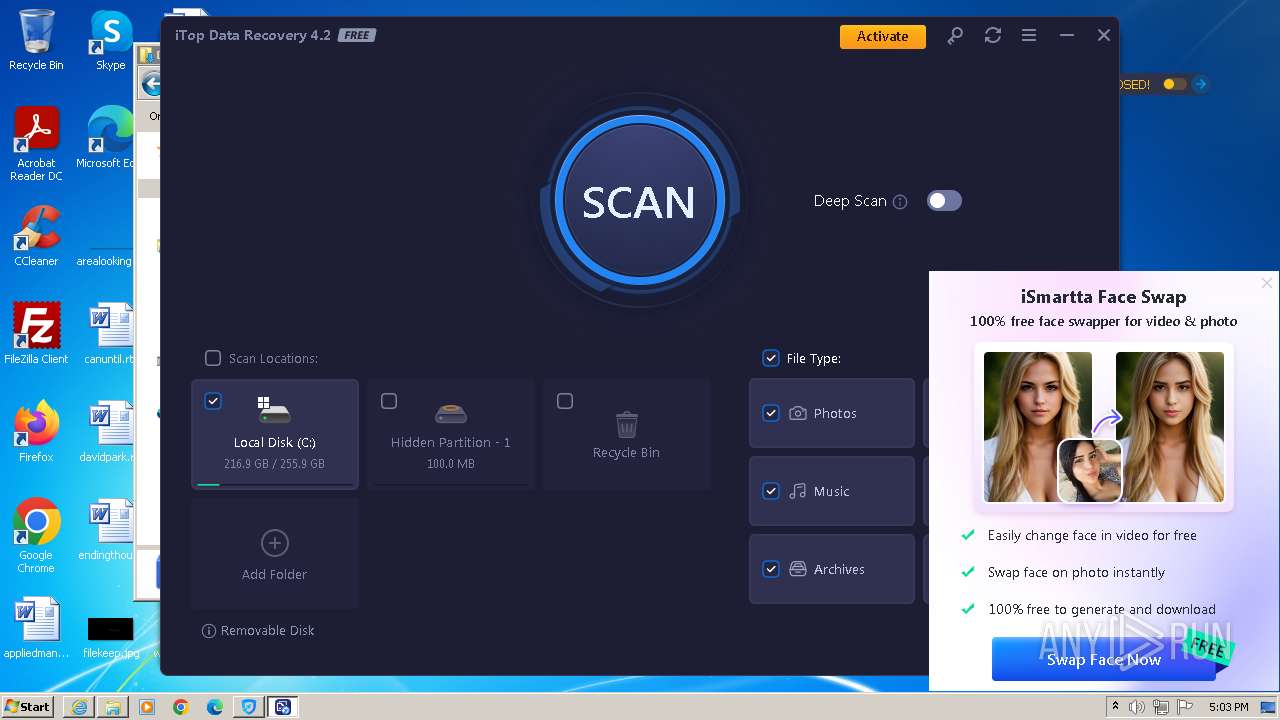Viewport: 1280px width, 720px height.
Task: Click the volume icon in system tray
Action: (1137, 707)
